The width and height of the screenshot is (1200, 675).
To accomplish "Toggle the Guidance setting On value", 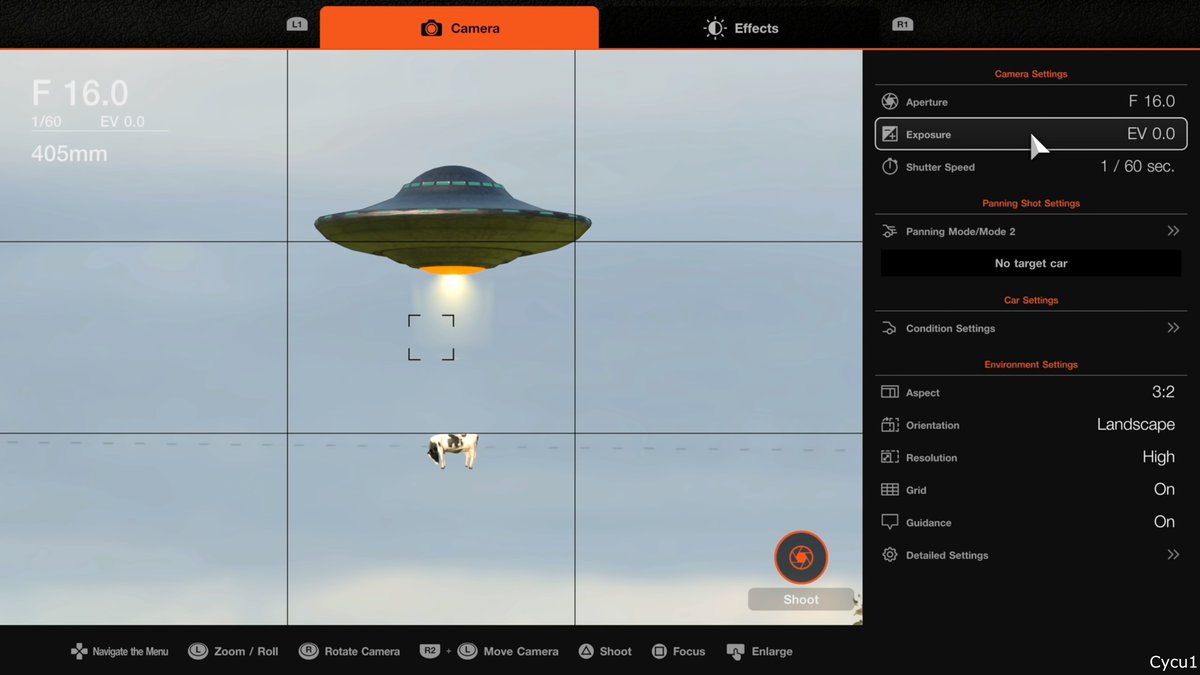I will pyautogui.click(x=1164, y=522).
